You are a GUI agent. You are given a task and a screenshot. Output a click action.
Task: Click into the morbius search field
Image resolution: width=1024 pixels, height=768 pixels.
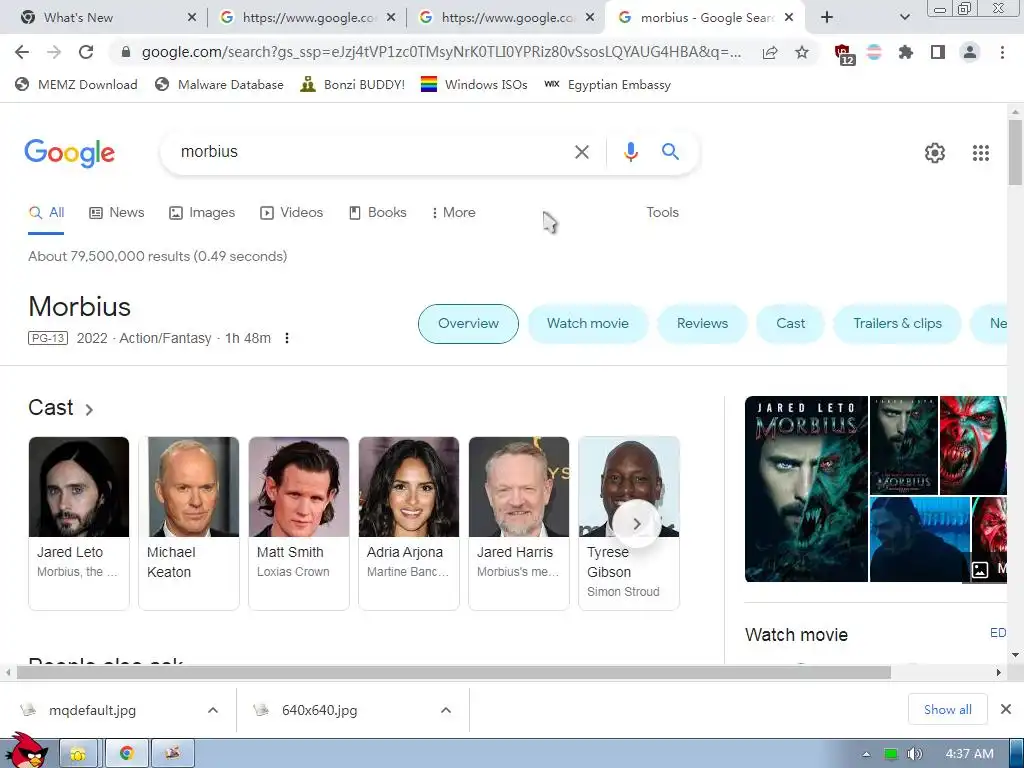point(372,152)
